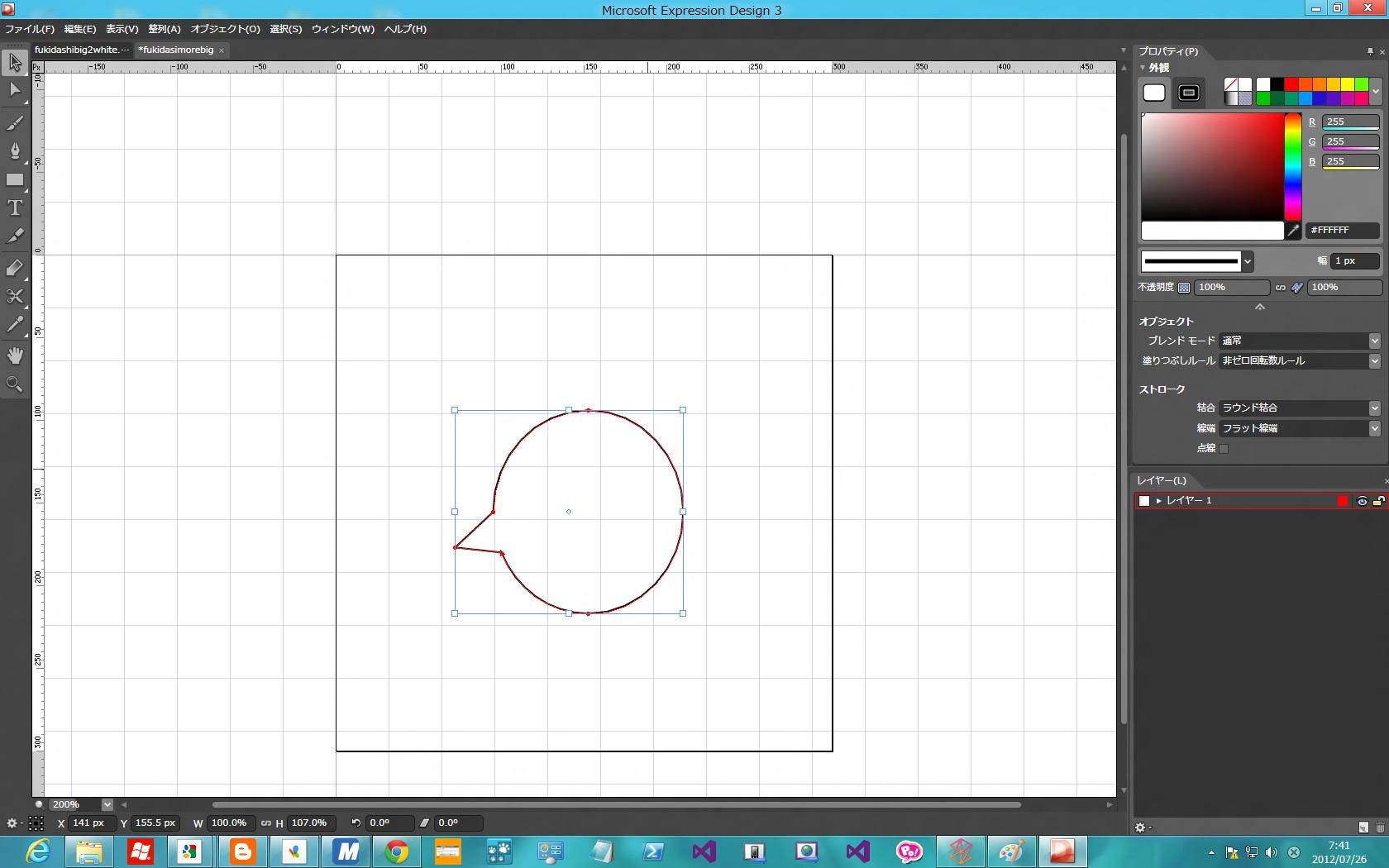Select the Pen tool
Image resolution: width=1389 pixels, height=868 pixels.
pyautogui.click(x=15, y=151)
